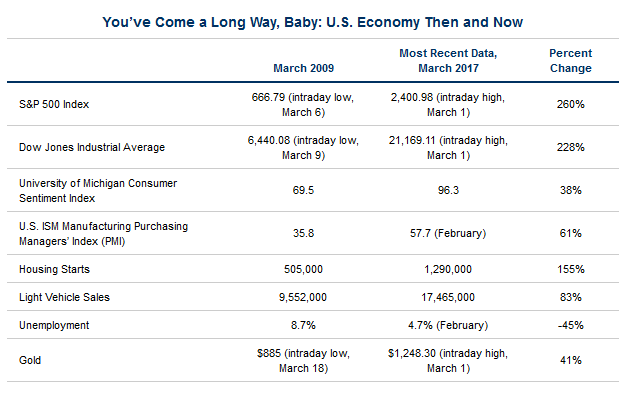Image resolution: width=632 pixels, height=395 pixels.
Task: Select the 57.7 (February) PMI value
Action: click(448, 233)
